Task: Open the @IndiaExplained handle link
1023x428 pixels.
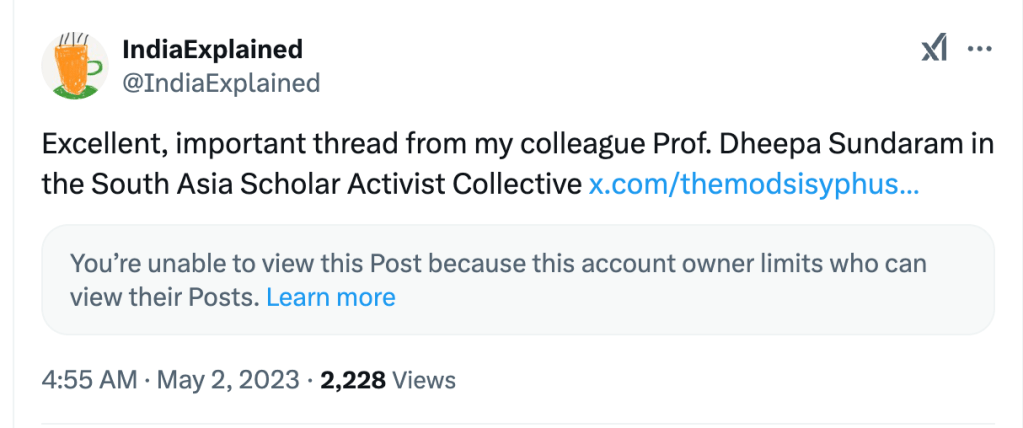Action: tap(220, 83)
